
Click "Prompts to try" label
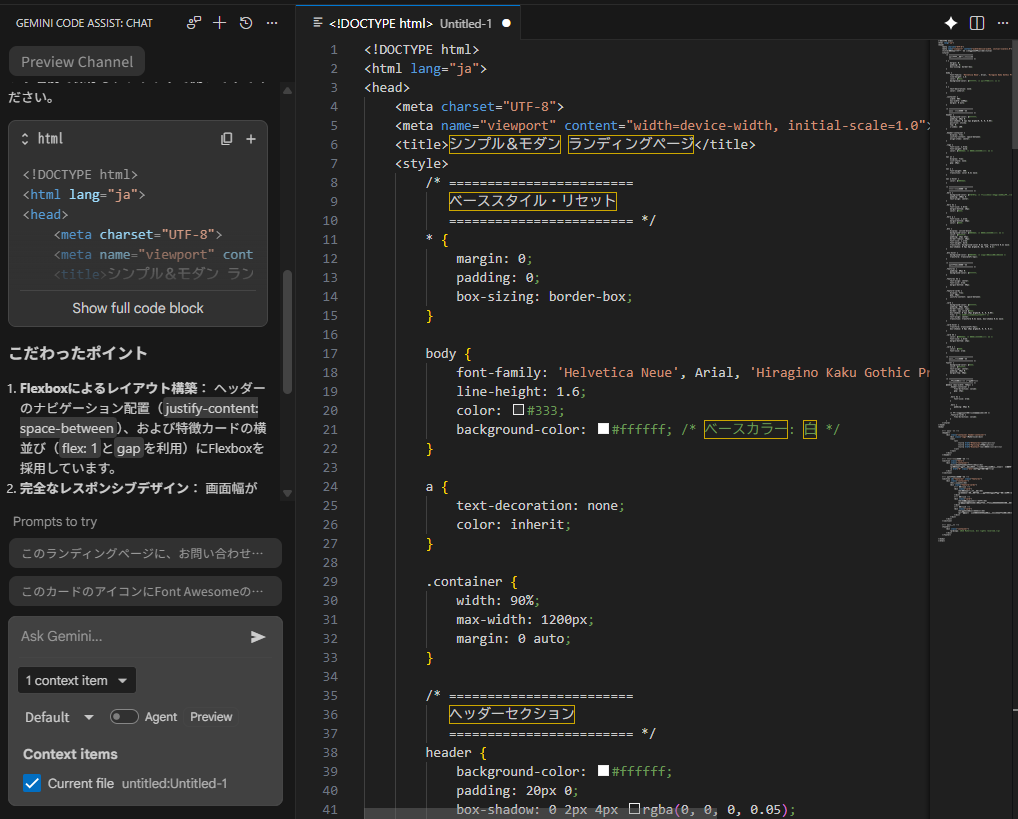tap(55, 522)
